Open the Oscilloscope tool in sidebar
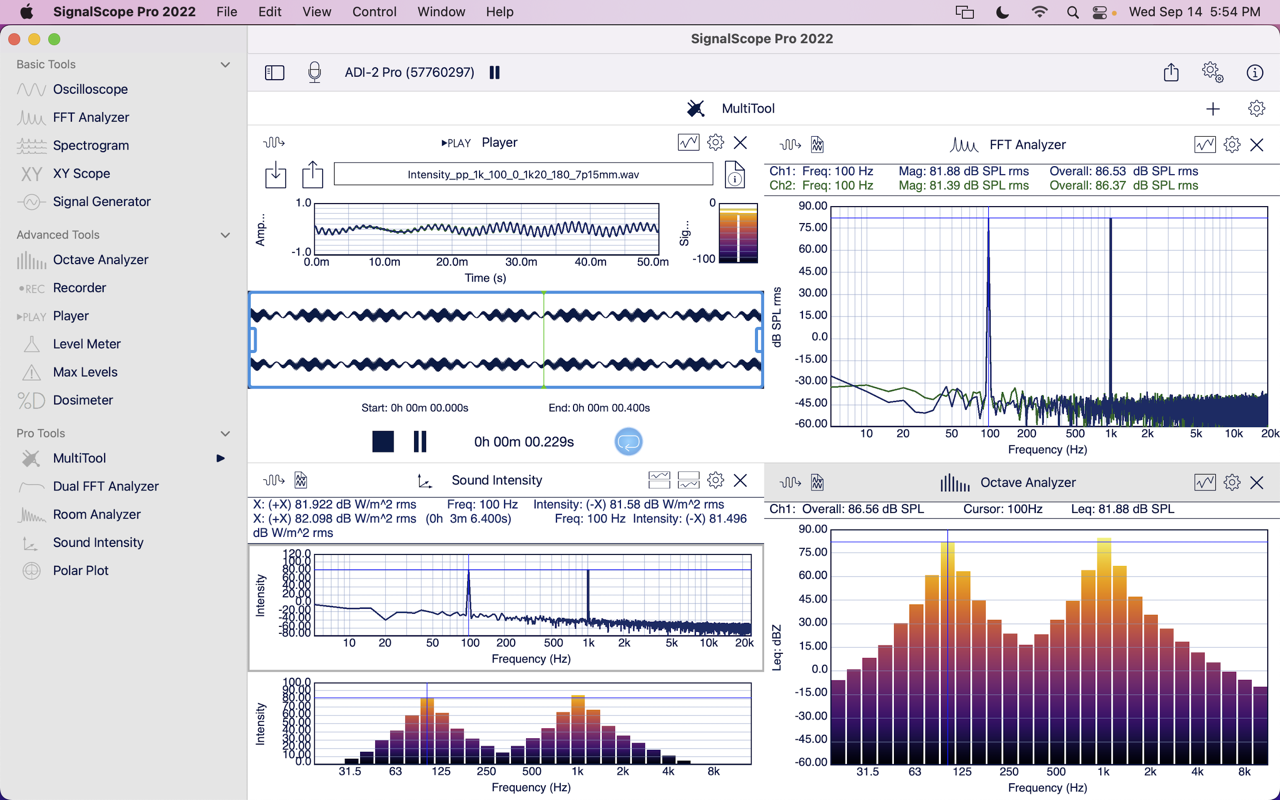This screenshot has height=800, width=1280. pos(90,89)
